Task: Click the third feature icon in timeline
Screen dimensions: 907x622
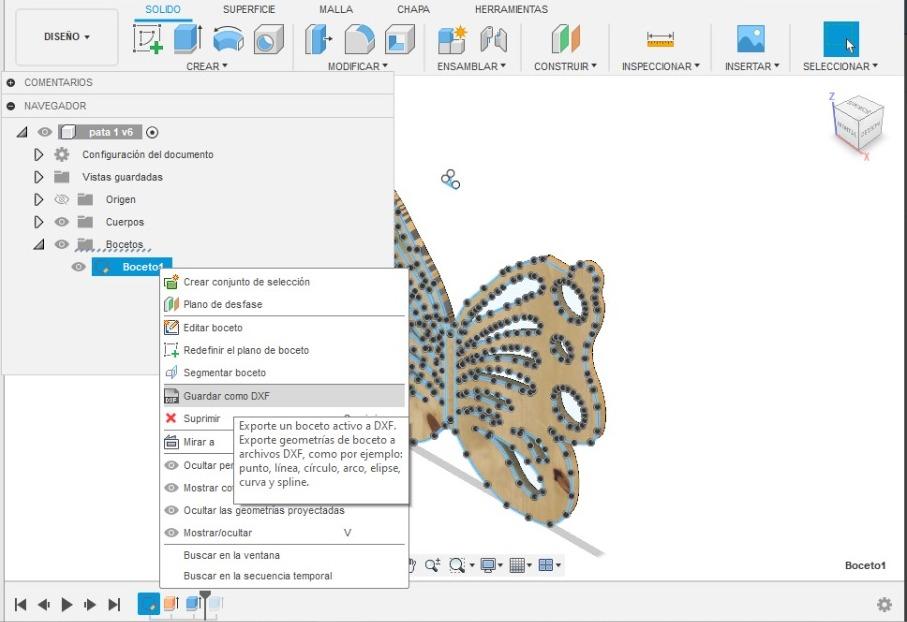Action: [193, 604]
